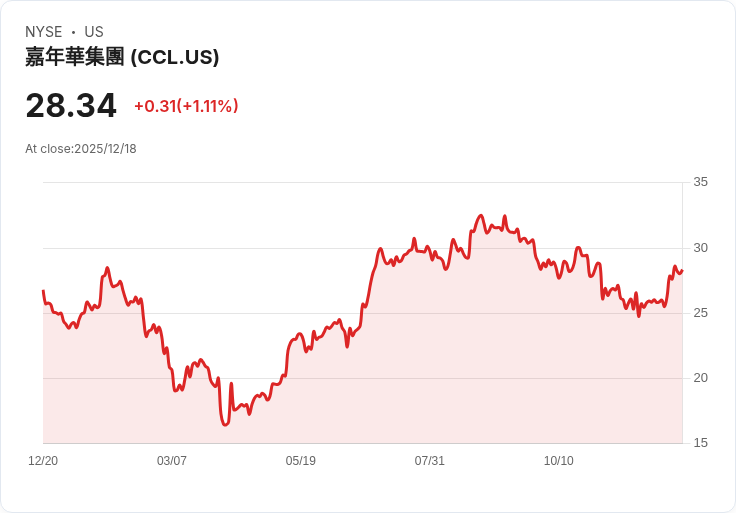Click the 07/31 date label on x-axis
Viewport: 736px width, 513px height.
(429, 460)
